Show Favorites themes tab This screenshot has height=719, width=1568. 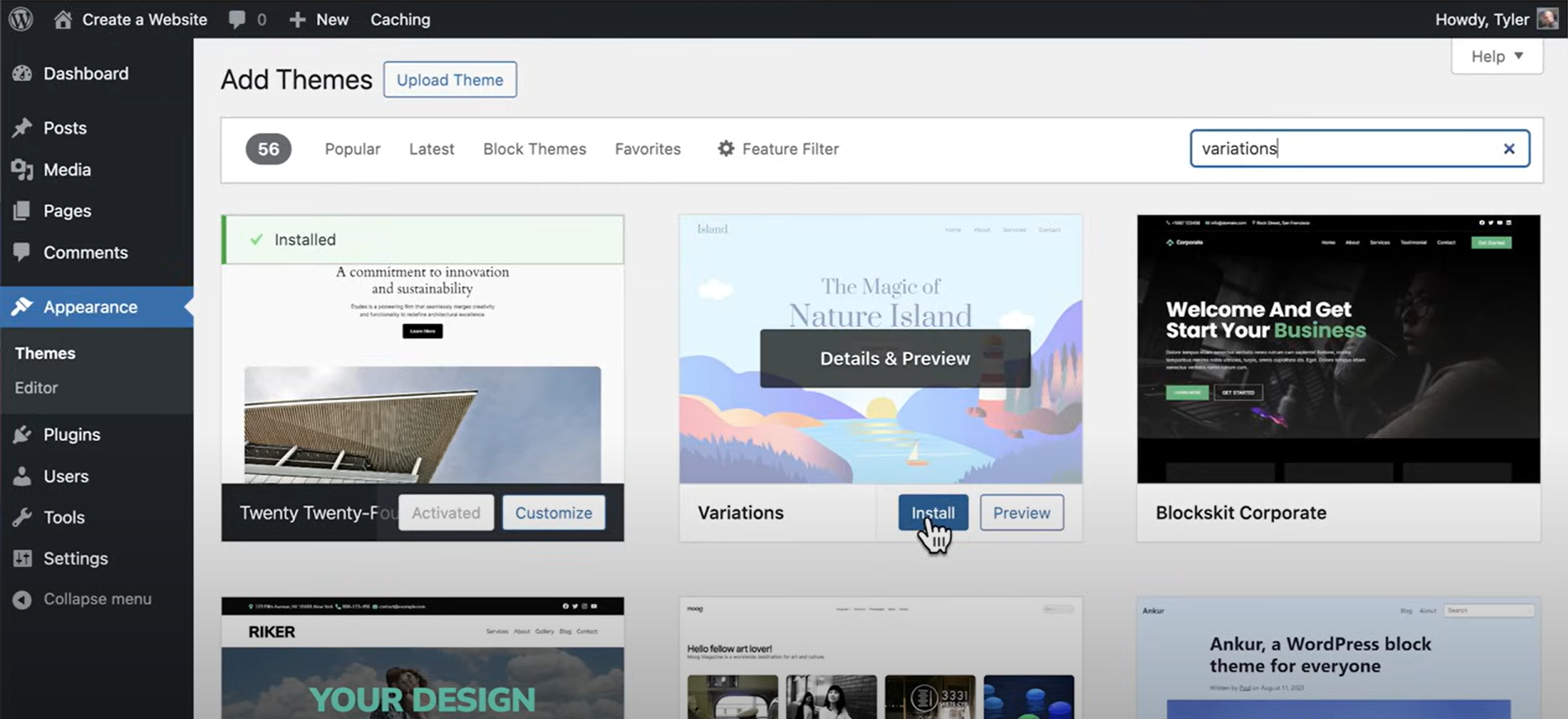point(648,149)
